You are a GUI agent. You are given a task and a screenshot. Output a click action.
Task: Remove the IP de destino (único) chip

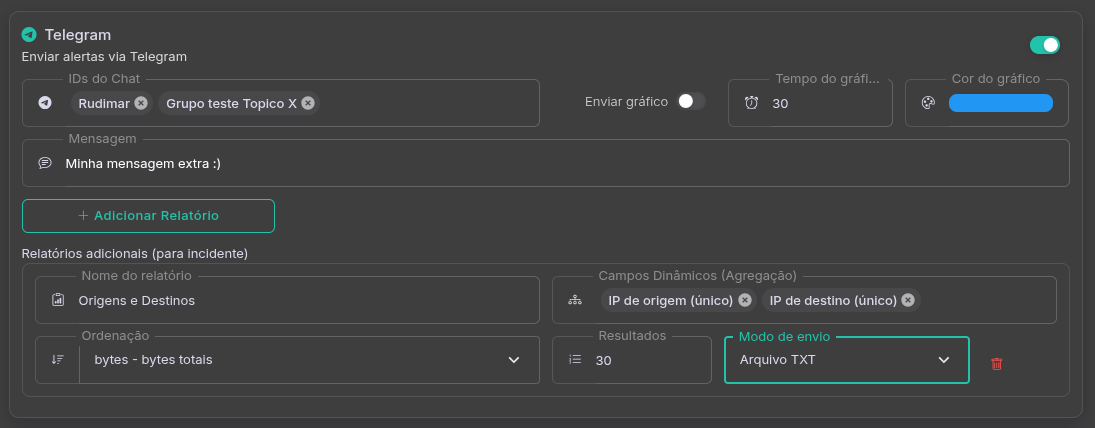point(907,300)
